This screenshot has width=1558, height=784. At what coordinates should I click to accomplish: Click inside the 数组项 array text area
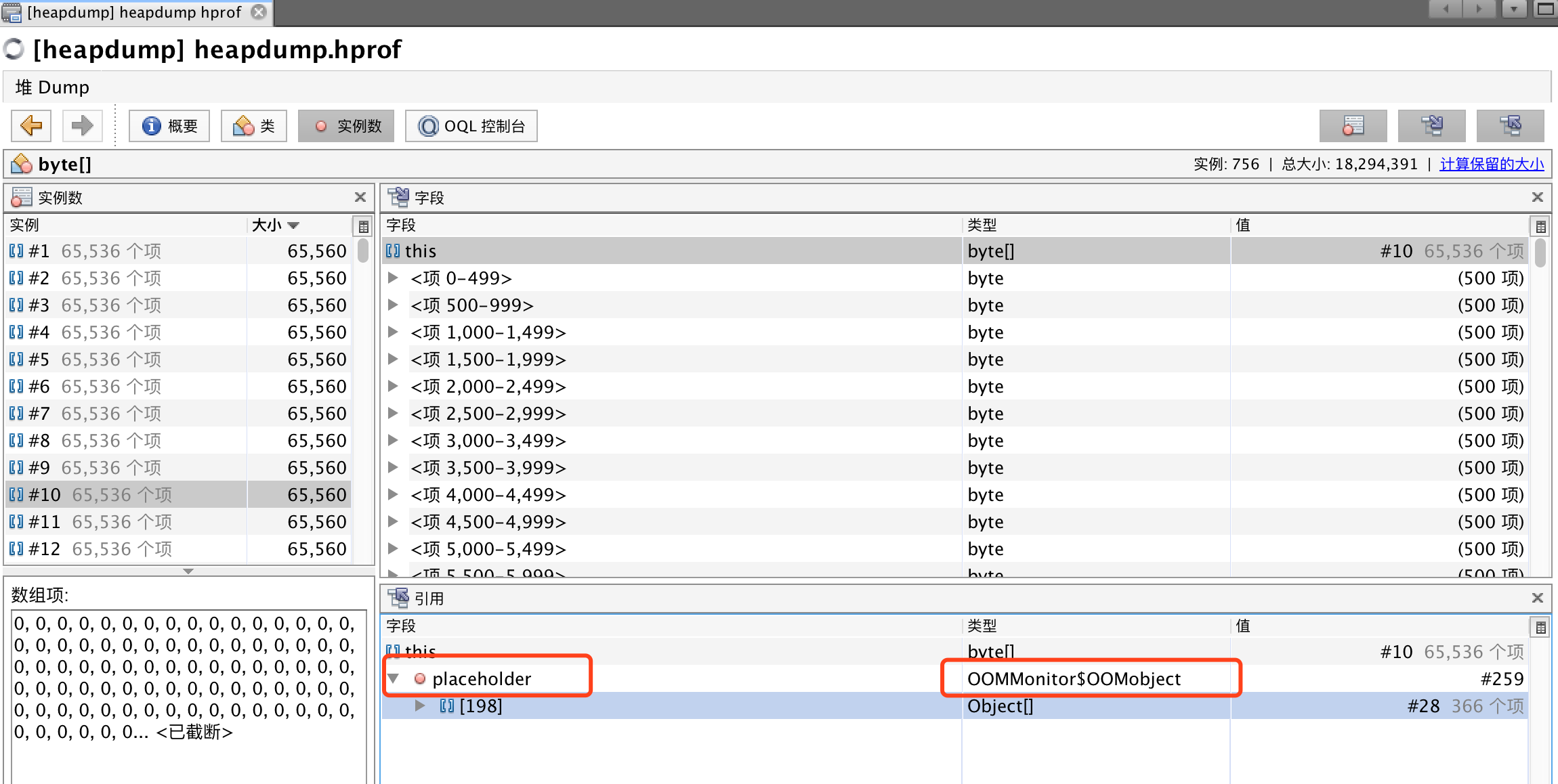188,697
